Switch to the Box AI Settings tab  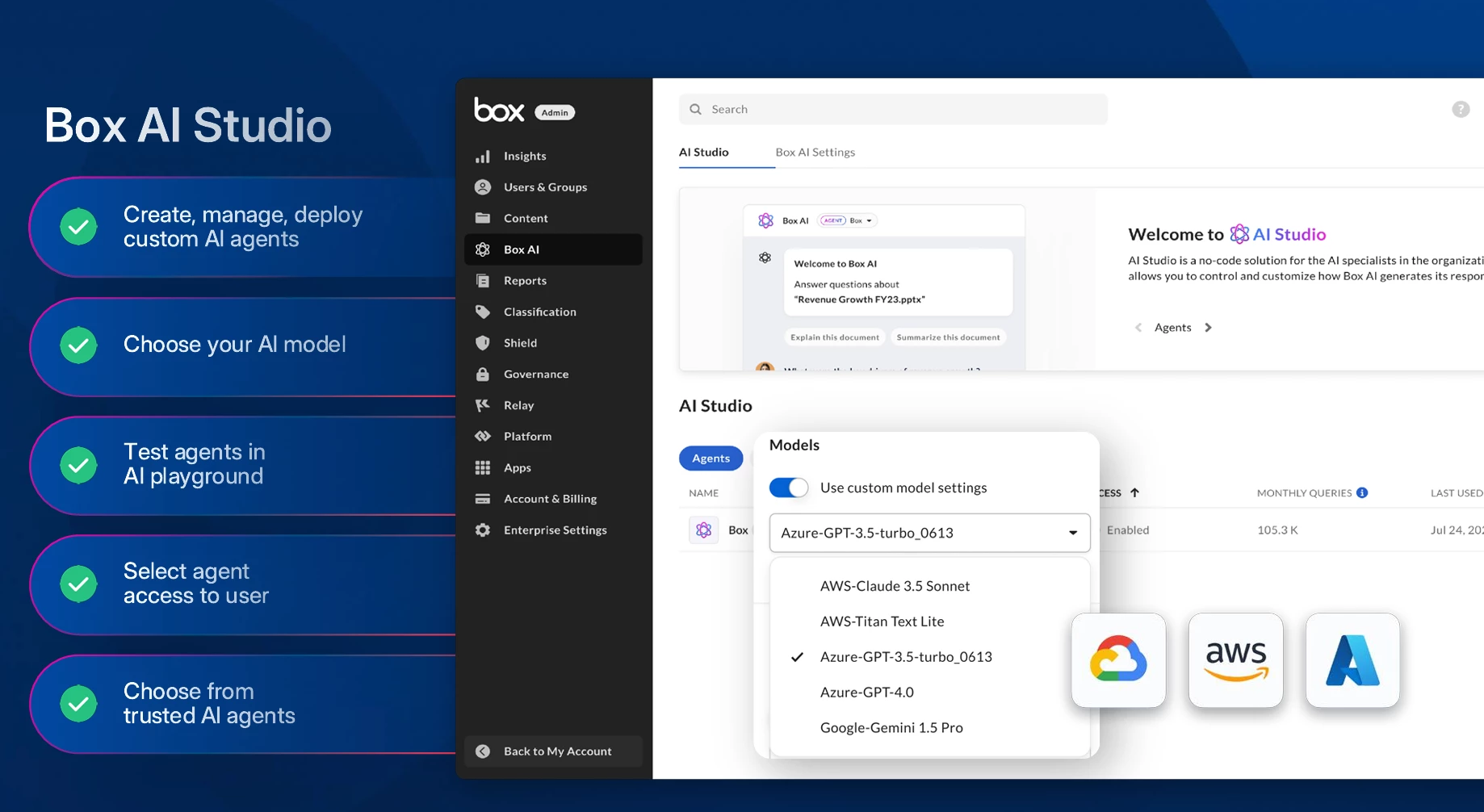pos(815,152)
